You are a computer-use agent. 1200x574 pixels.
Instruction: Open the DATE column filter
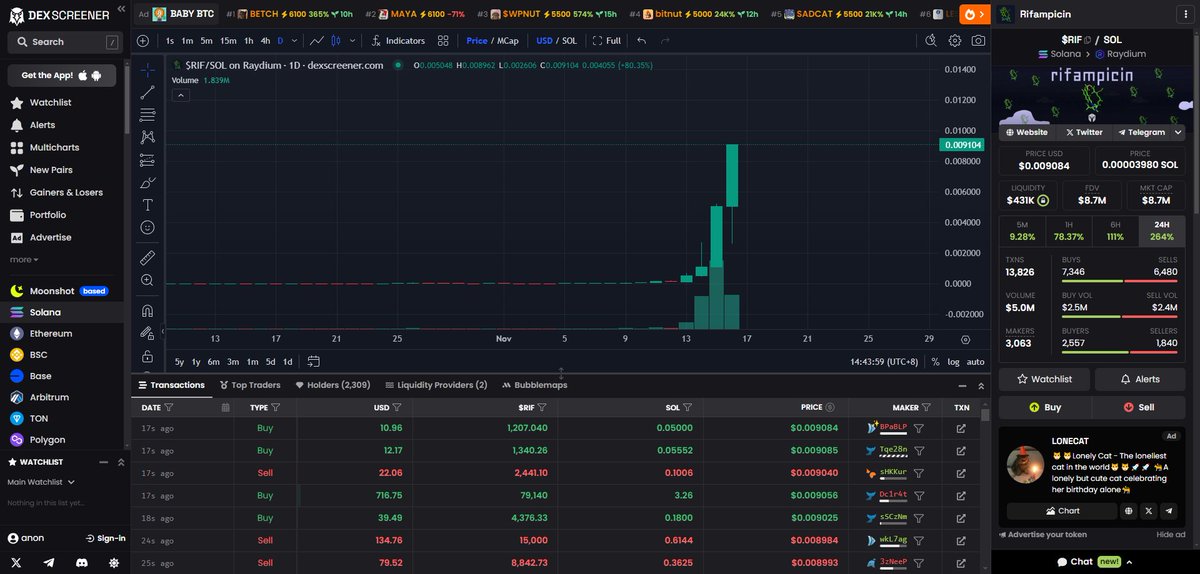click(168, 408)
